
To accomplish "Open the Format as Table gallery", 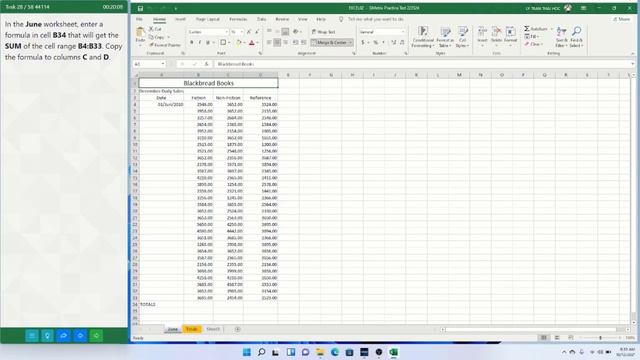I will coord(445,37).
